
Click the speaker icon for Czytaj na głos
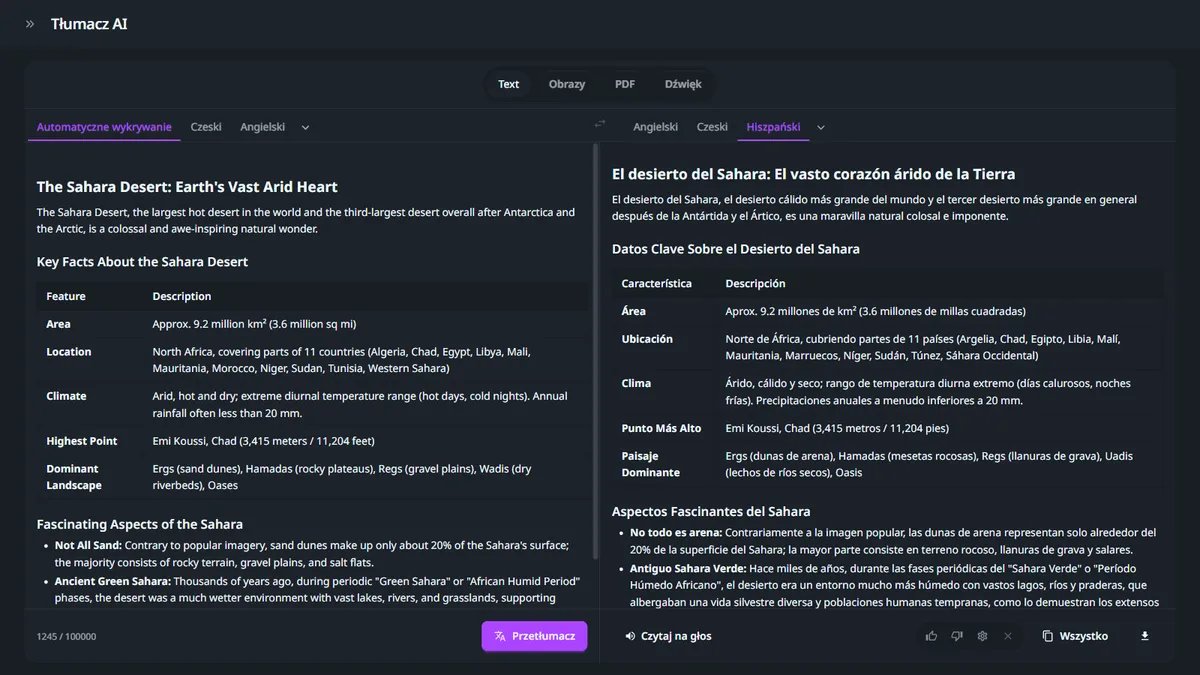tap(630, 636)
